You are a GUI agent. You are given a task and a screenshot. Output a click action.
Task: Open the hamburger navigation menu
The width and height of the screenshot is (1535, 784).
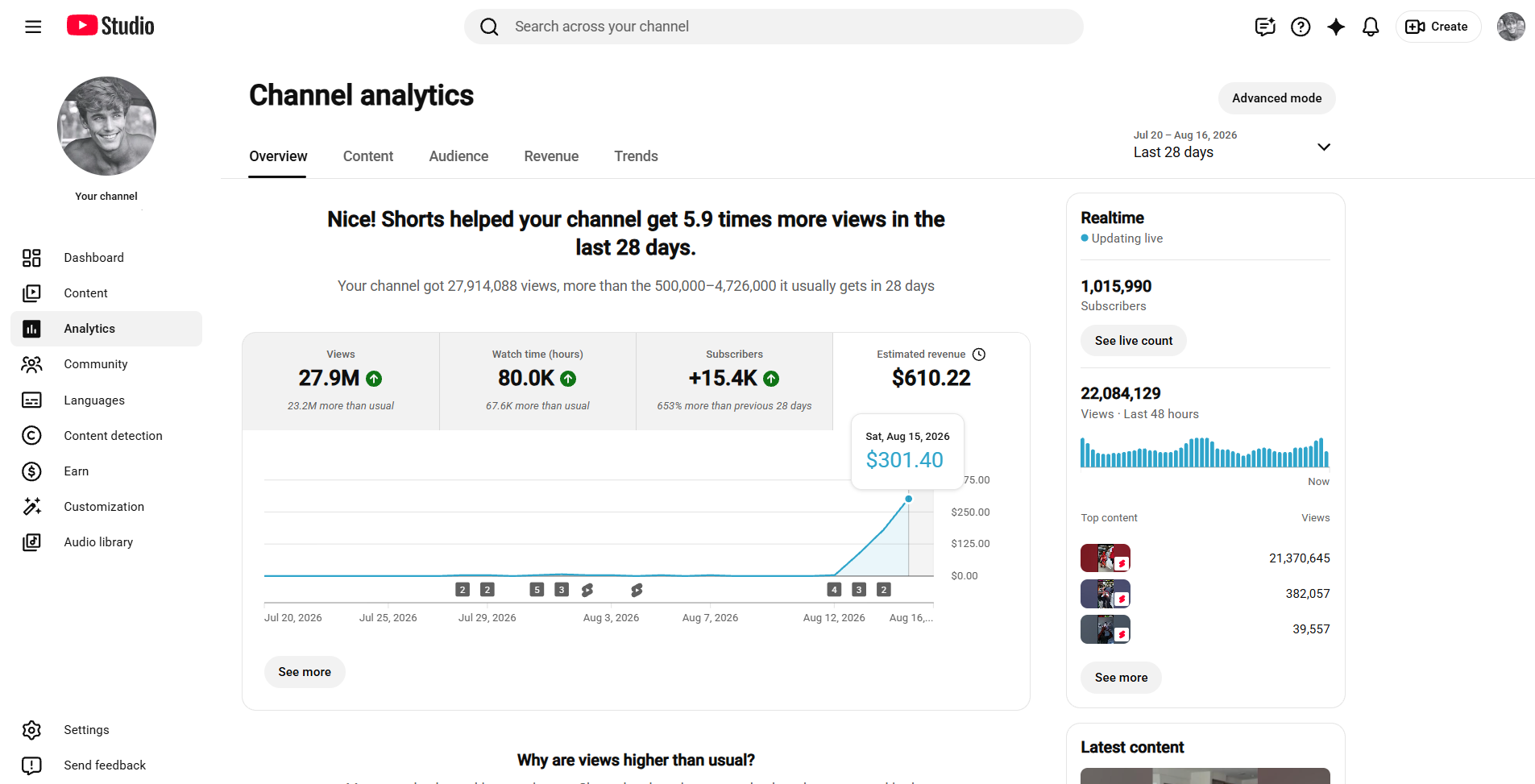pyautogui.click(x=33, y=27)
